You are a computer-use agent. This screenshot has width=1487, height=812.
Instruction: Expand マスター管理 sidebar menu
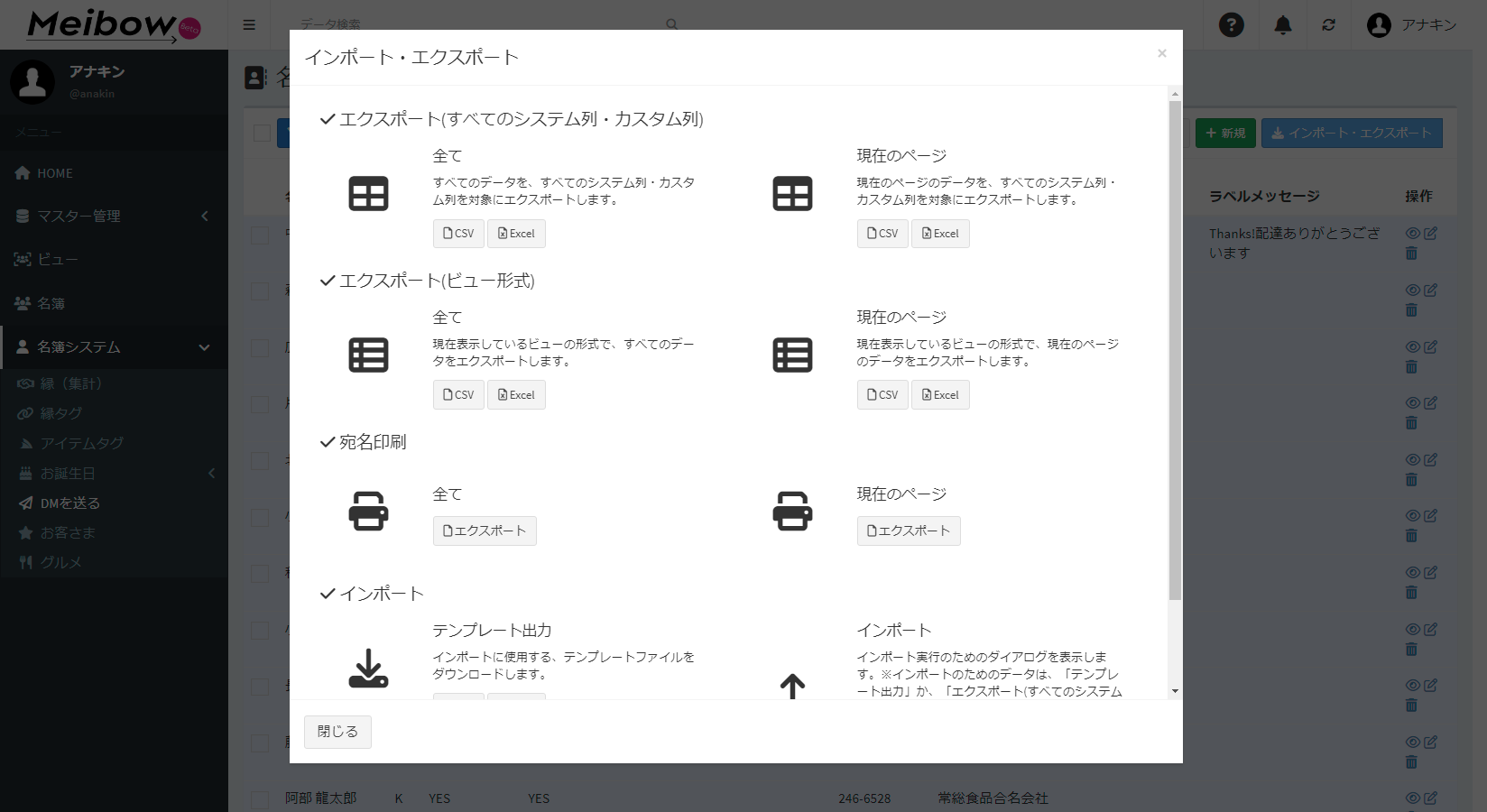114,216
